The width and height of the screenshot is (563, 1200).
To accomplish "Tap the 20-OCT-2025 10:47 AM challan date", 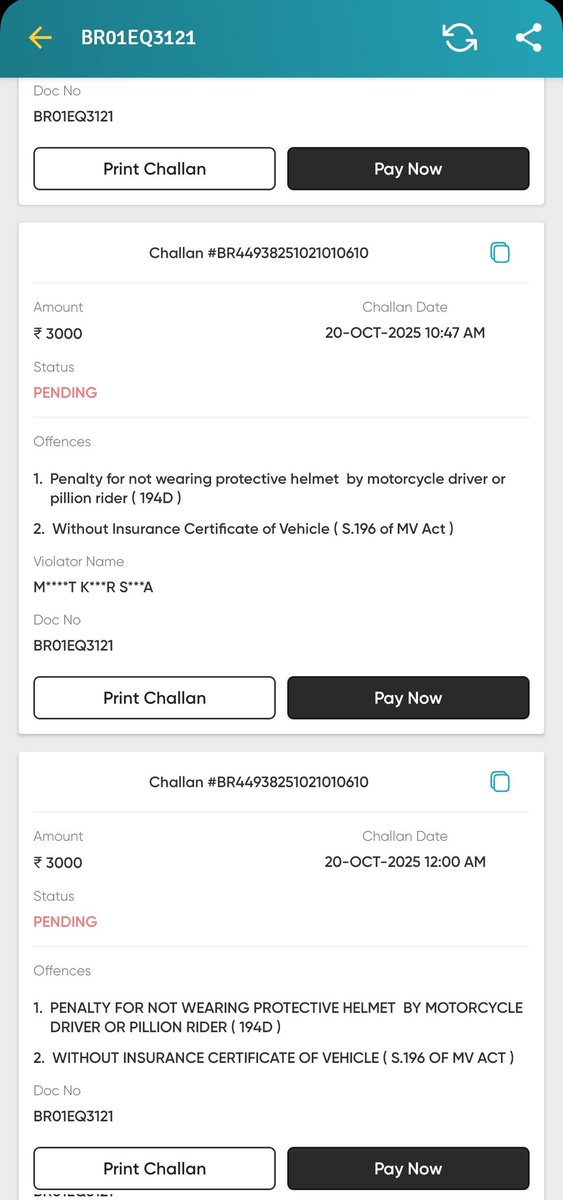I will tap(405, 333).
